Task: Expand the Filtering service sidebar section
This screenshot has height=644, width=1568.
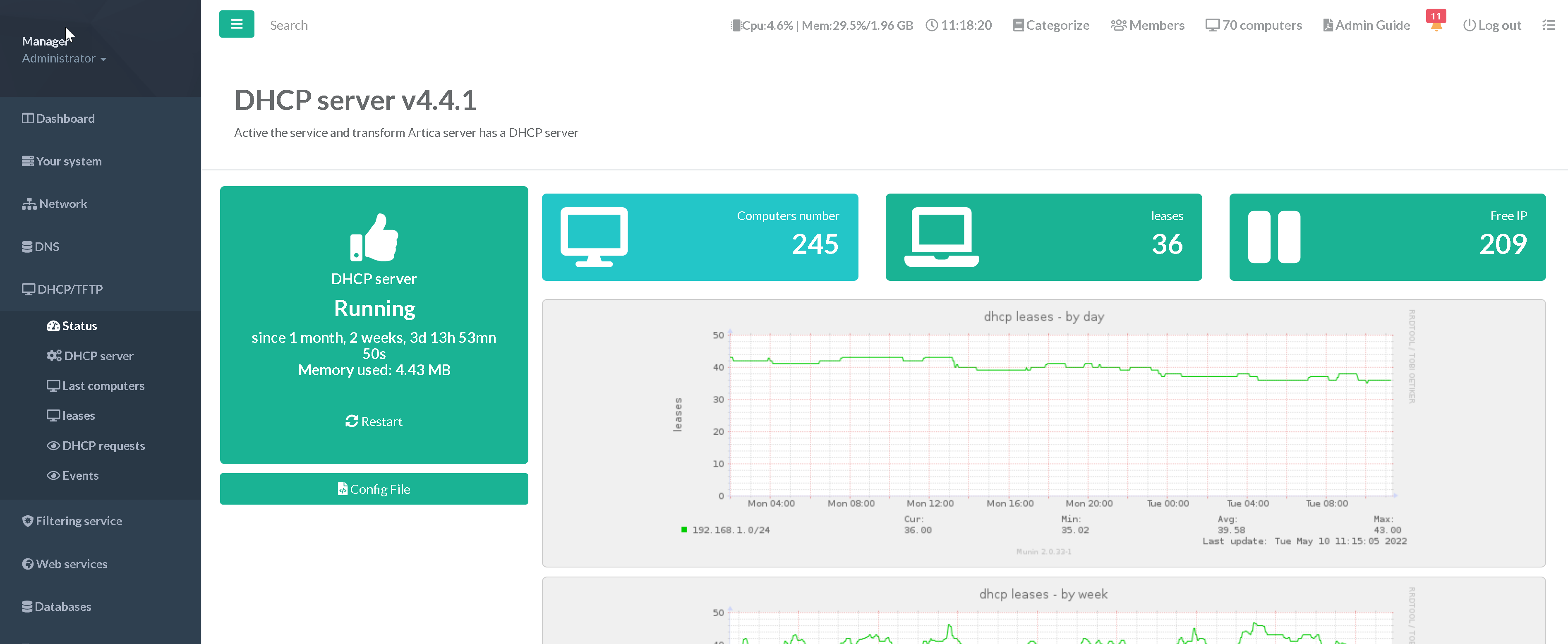Action: (x=79, y=521)
